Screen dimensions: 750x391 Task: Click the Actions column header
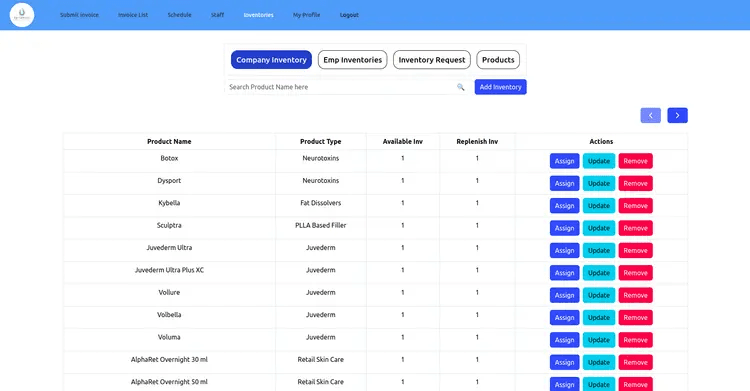tap(601, 142)
